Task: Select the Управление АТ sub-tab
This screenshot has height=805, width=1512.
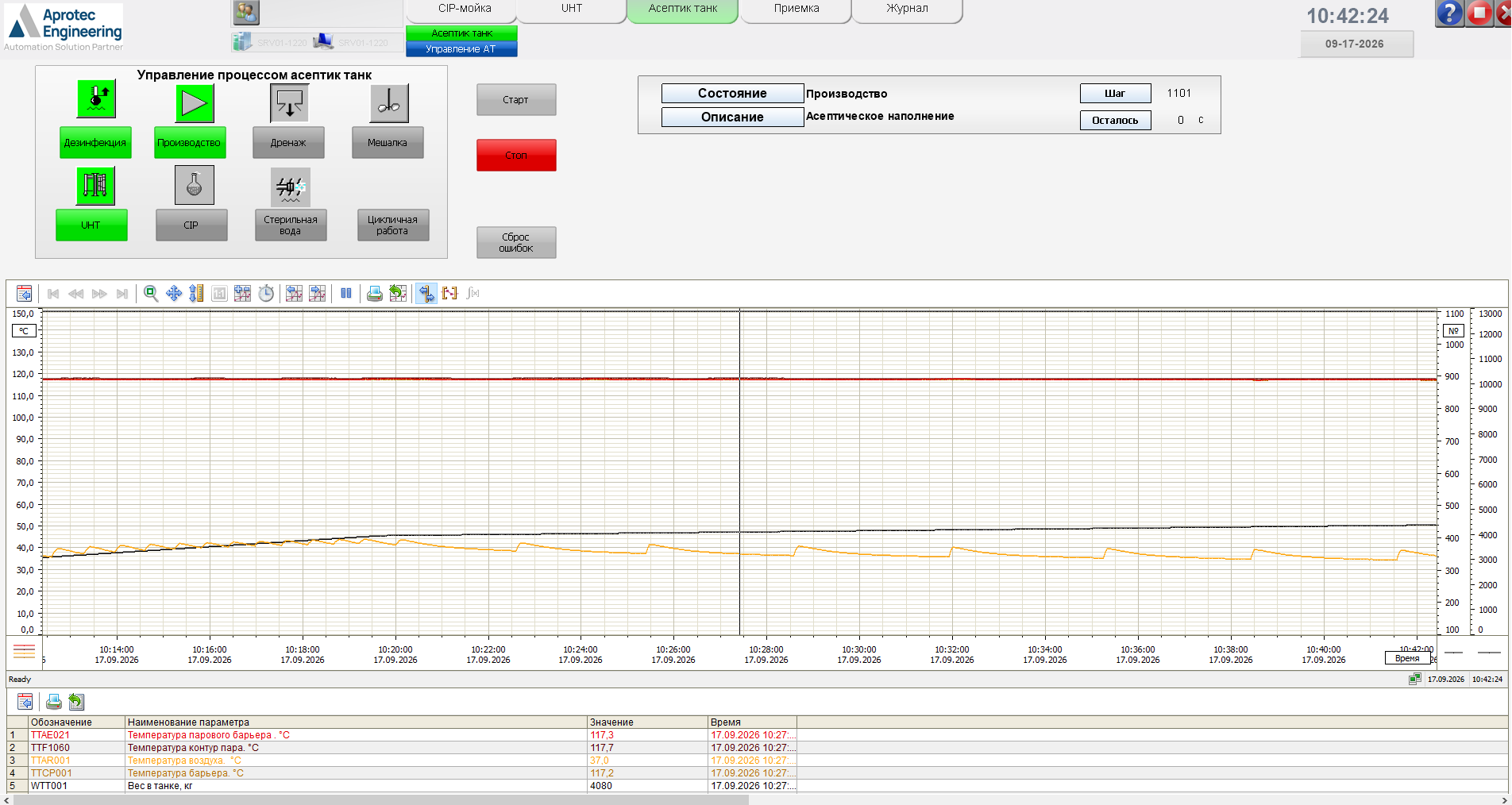Action: [461, 49]
